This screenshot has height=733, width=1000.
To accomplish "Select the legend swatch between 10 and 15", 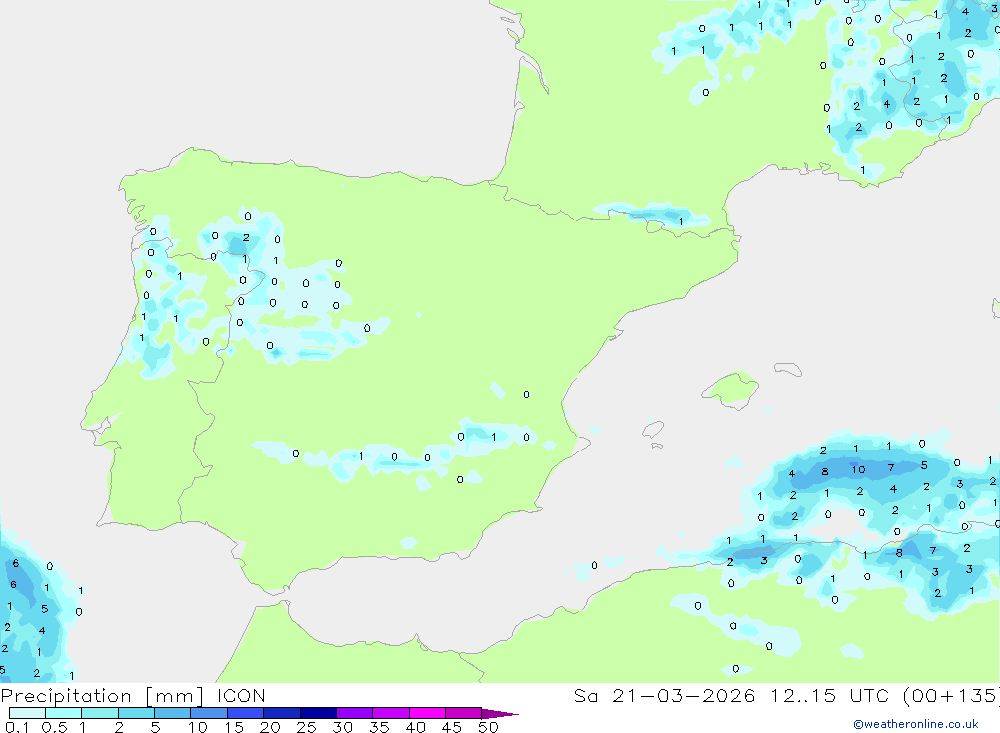I will (x=209, y=713).
